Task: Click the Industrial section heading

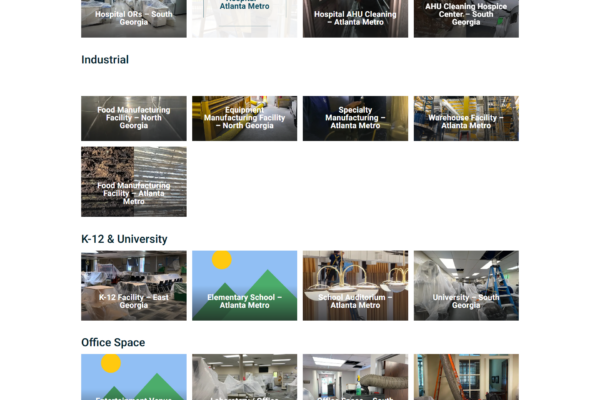Action: pyautogui.click(x=105, y=60)
